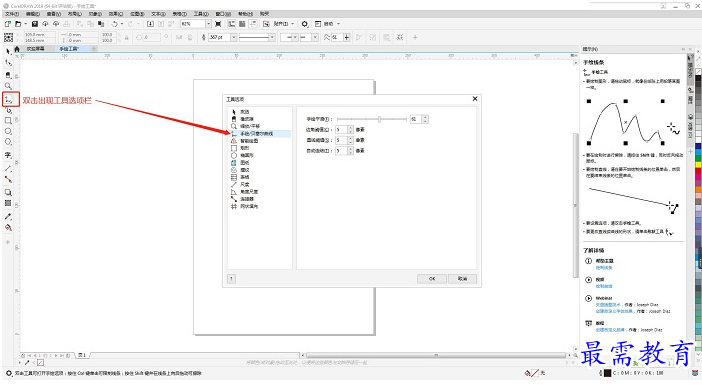The image size is (702, 385).
Task: Click the Full-screen preview icon
Action: point(218,24)
